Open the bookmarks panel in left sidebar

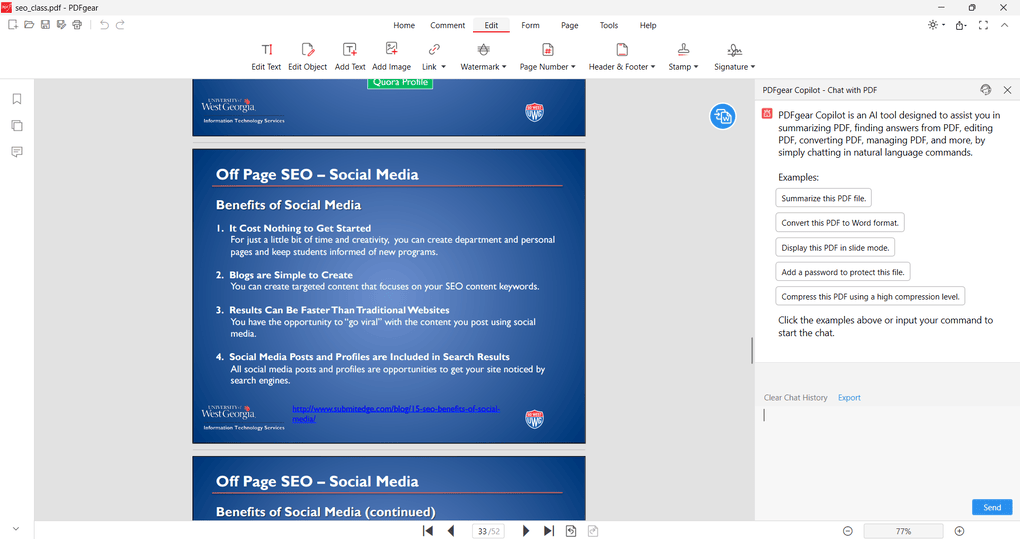[x=17, y=99]
